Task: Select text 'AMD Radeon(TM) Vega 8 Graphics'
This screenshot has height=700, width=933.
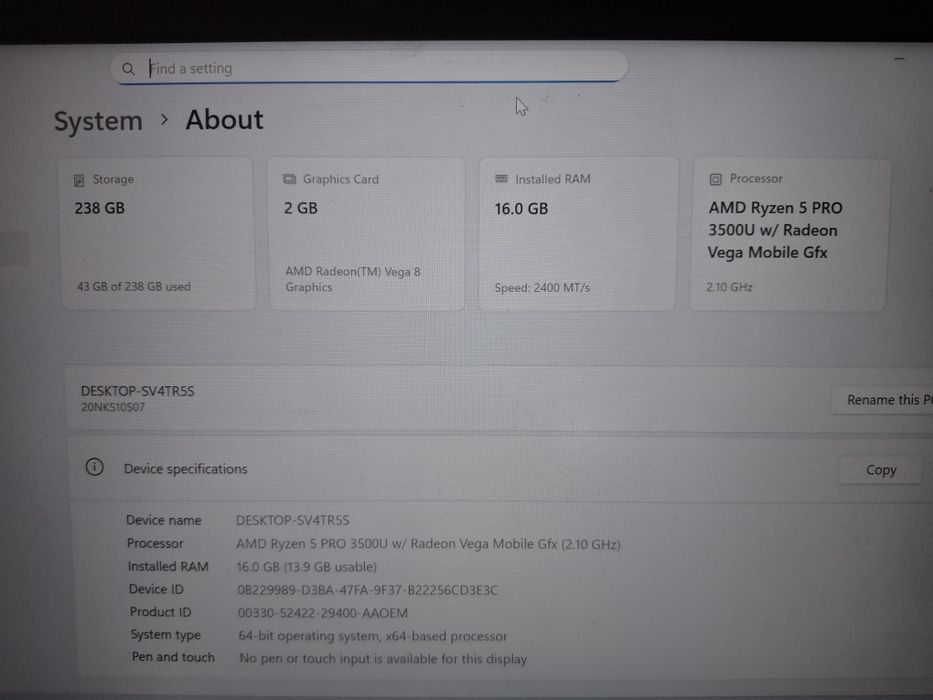Action: (x=353, y=279)
